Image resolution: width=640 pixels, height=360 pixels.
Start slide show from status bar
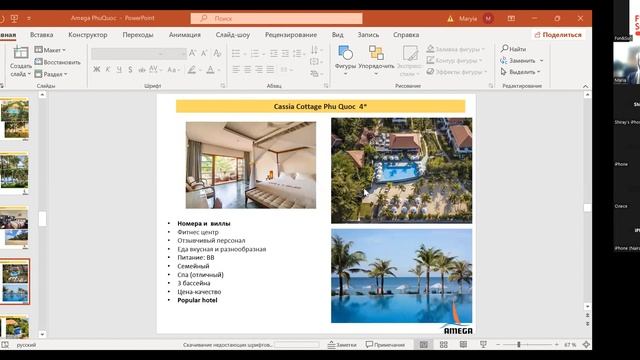point(483,344)
